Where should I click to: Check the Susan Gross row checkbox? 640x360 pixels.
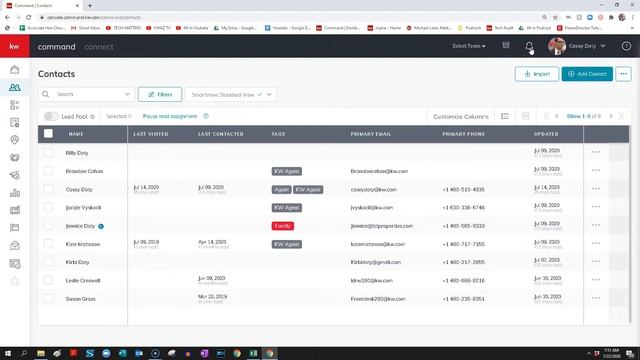48,298
